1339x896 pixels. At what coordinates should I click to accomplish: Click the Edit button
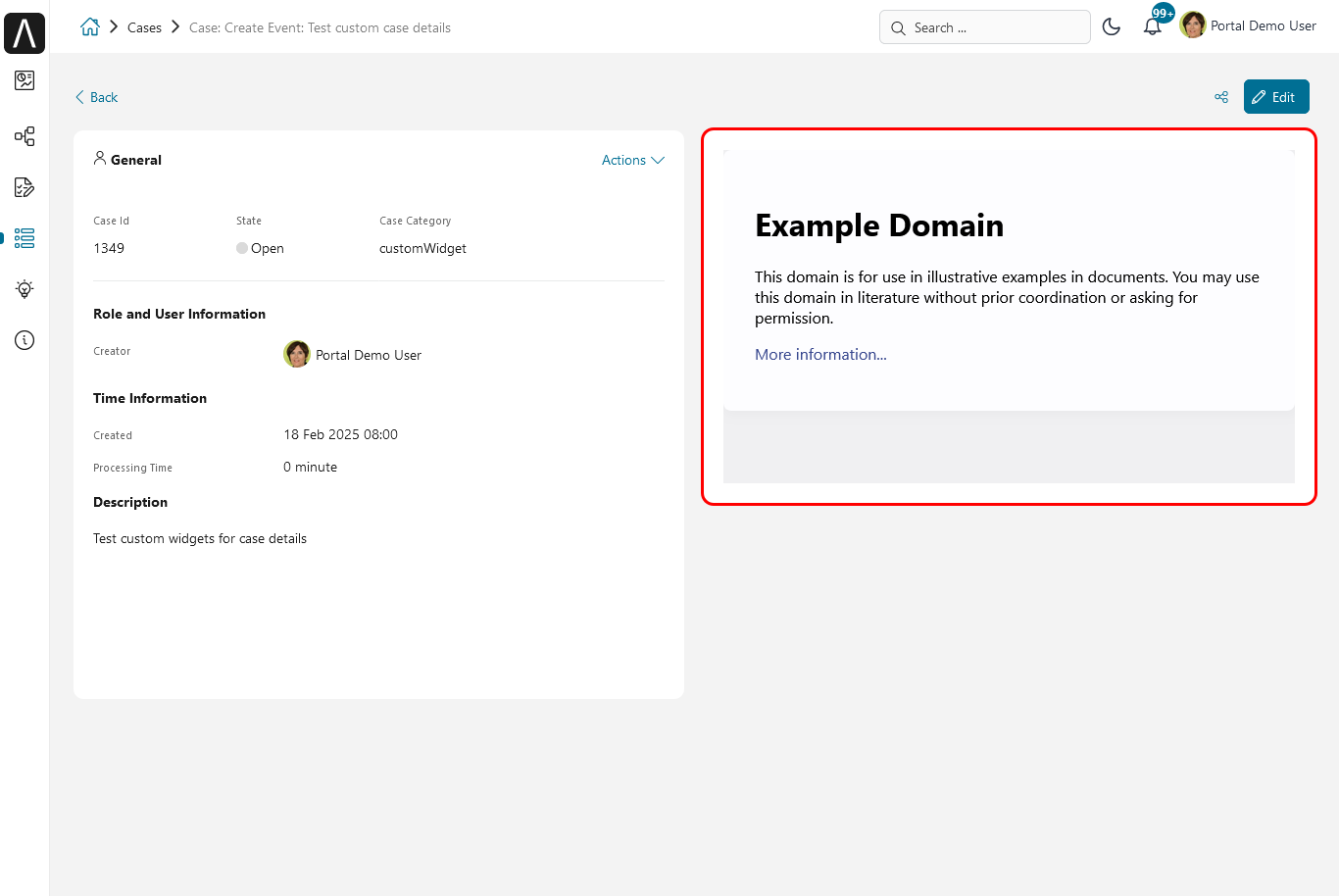(1276, 97)
